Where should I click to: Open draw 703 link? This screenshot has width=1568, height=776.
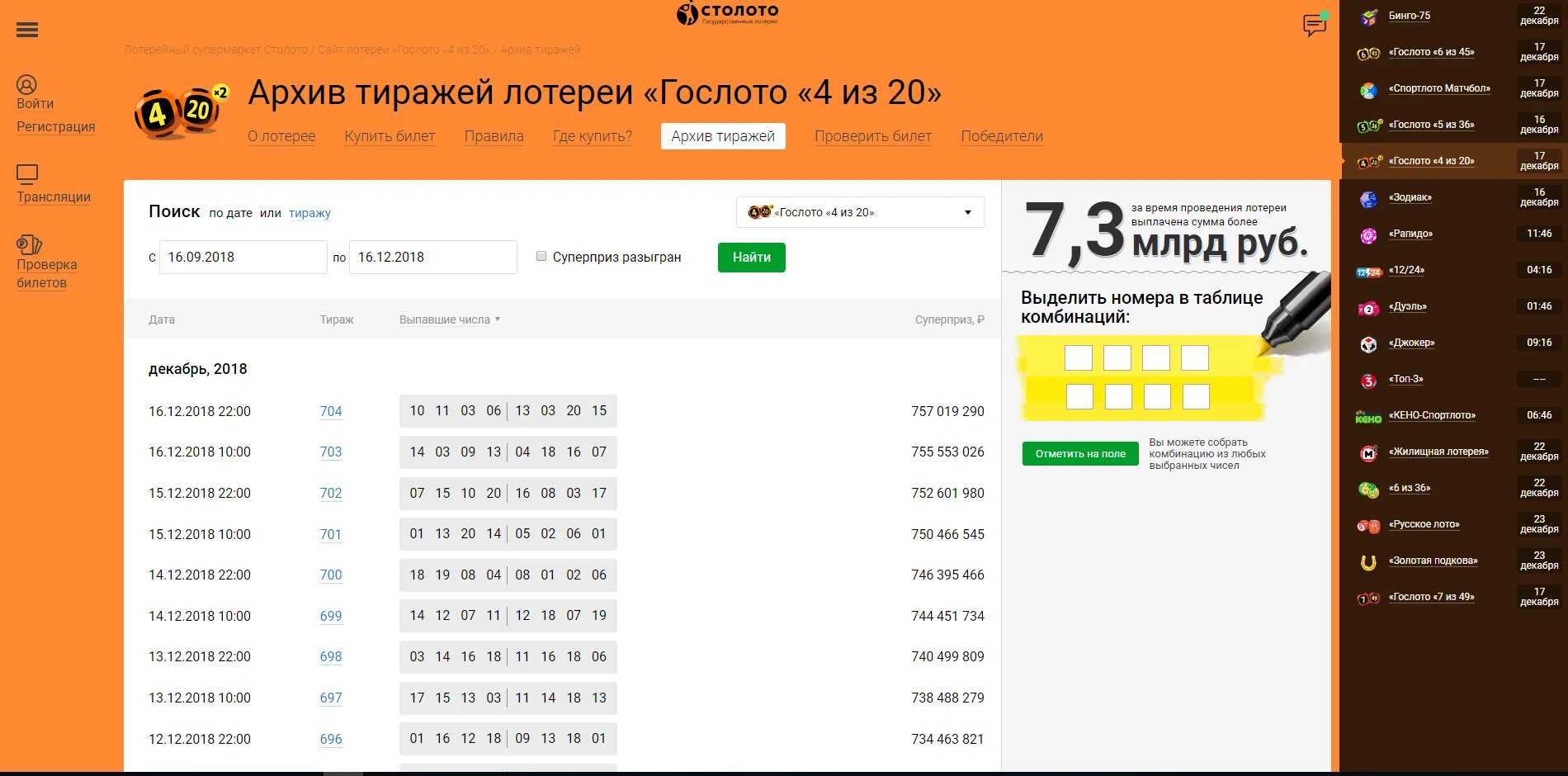pos(331,452)
